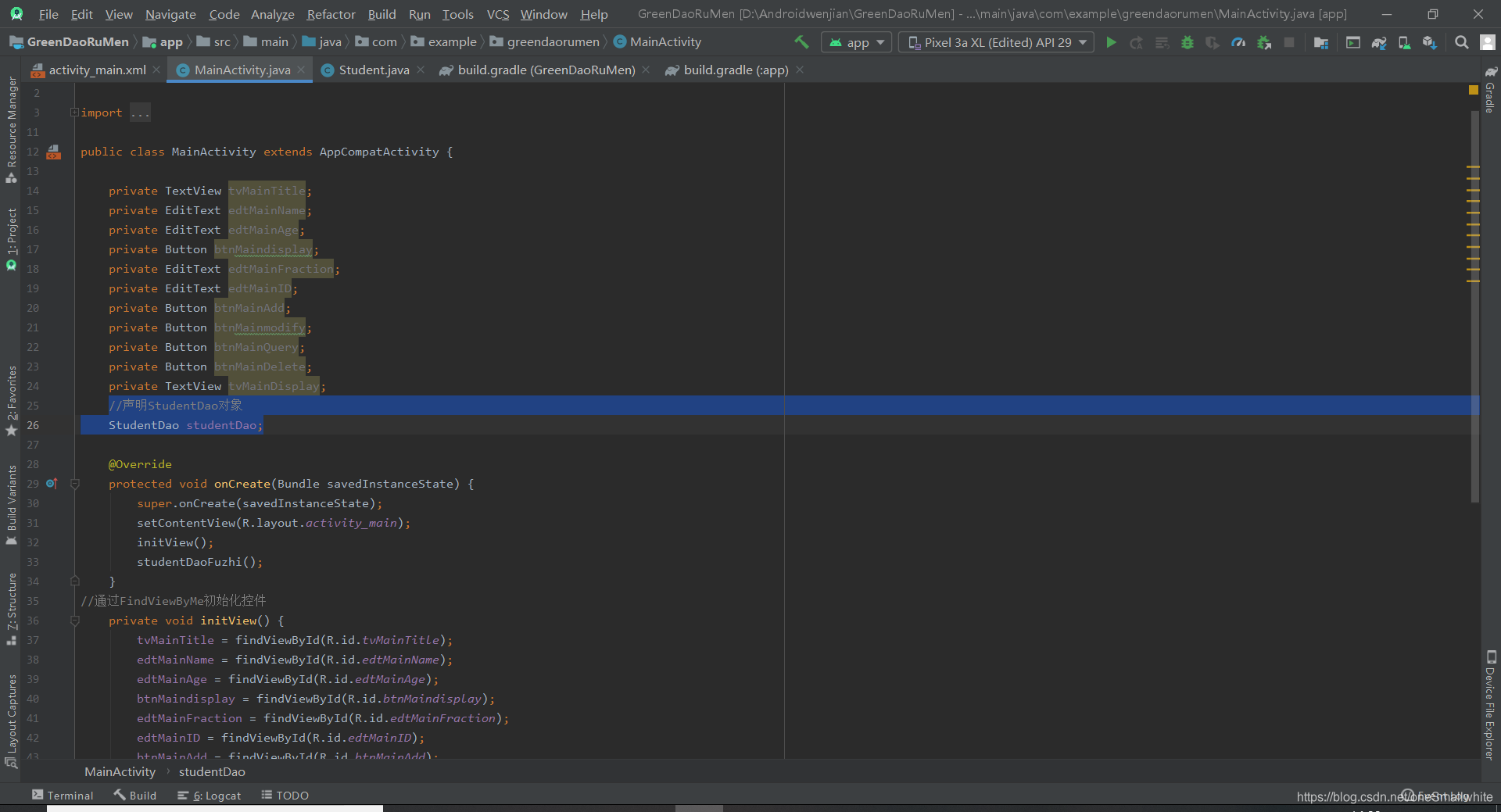Open Device File Explorer panel
This screenshot has height=812, width=1501.
coord(1490,705)
